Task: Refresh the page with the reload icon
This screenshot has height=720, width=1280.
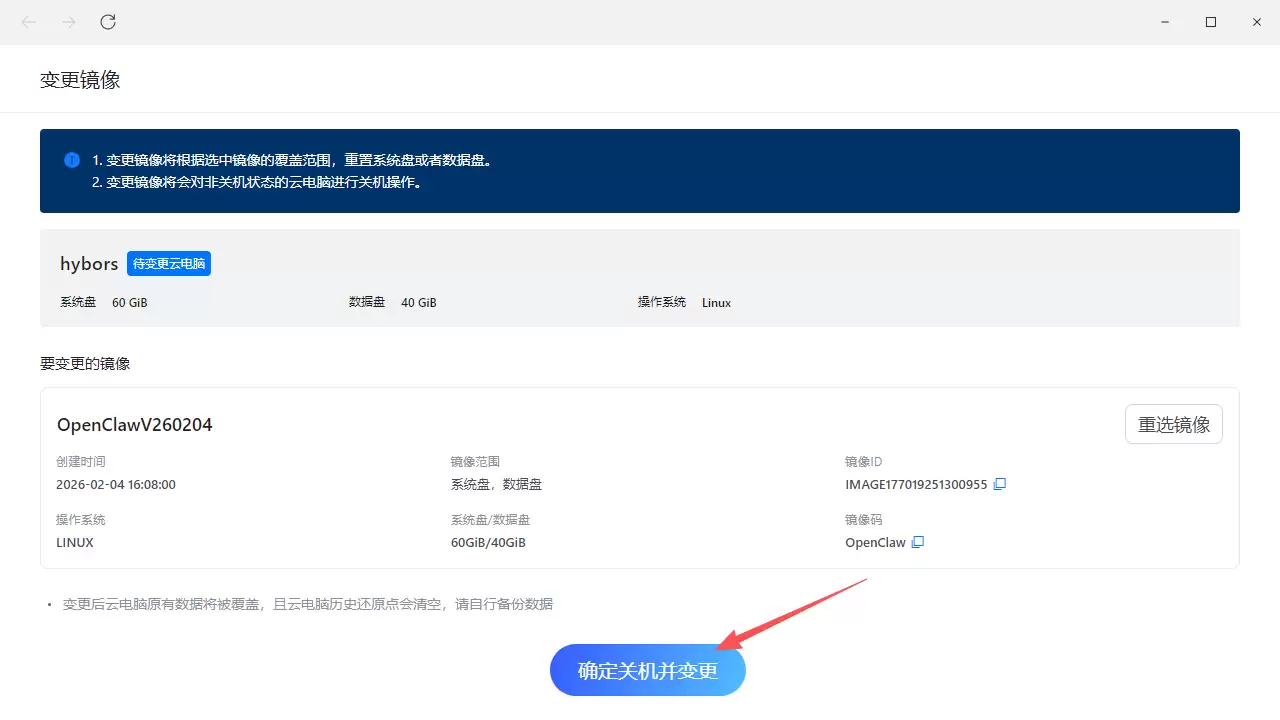Action: coord(107,21)
